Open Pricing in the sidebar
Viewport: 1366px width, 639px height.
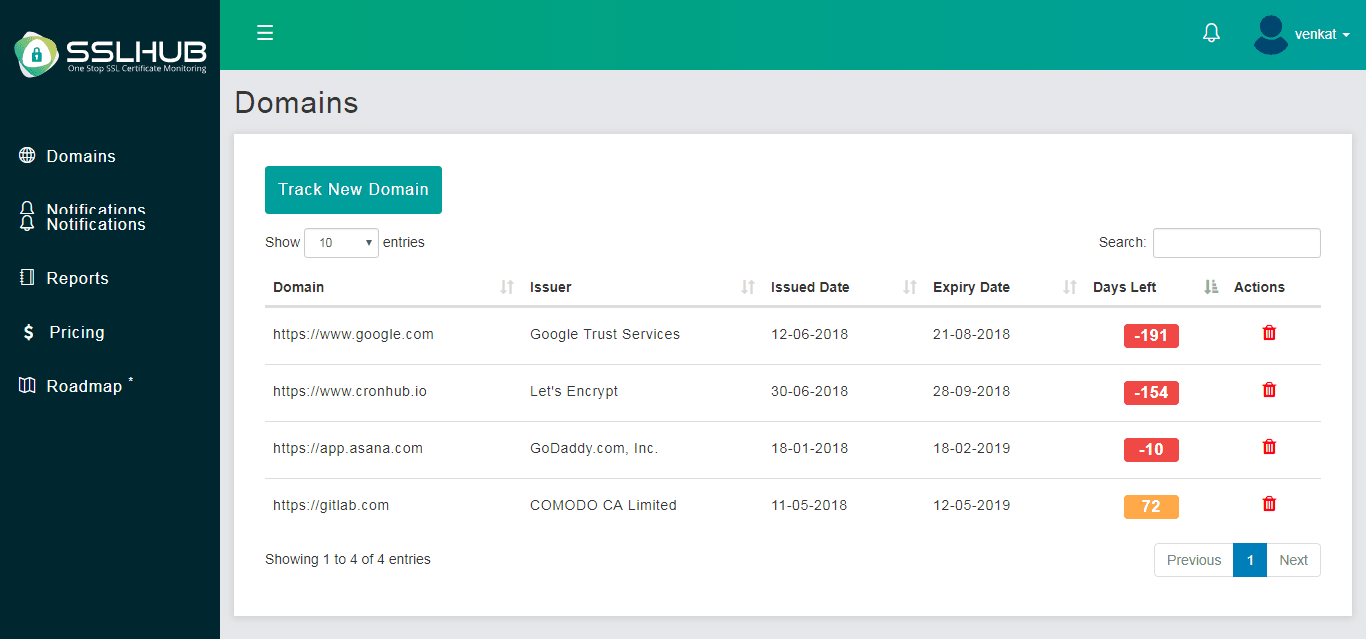pos(77,332)
